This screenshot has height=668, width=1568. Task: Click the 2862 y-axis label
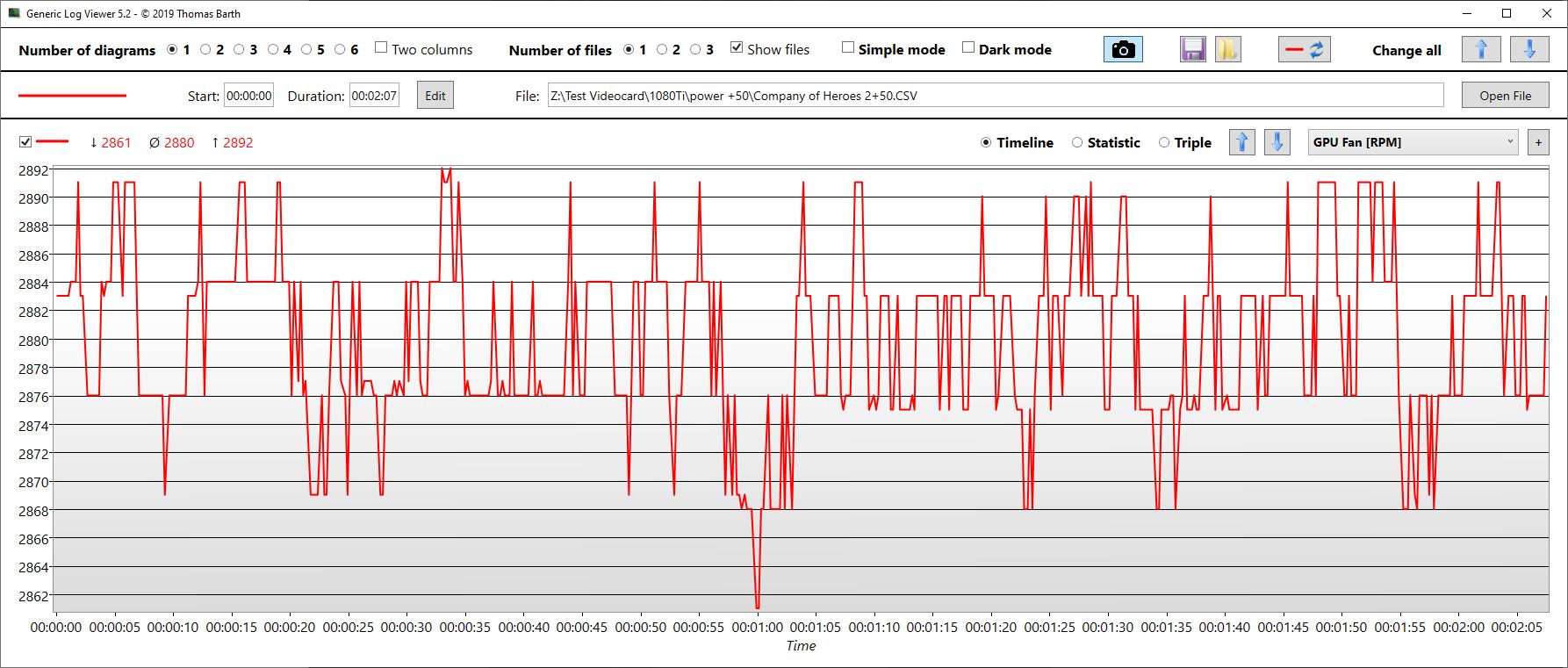(33, 596)
